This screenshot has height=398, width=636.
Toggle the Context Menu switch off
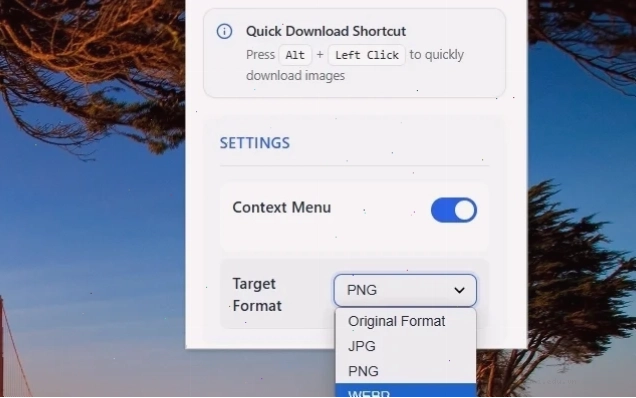[453, 210]
